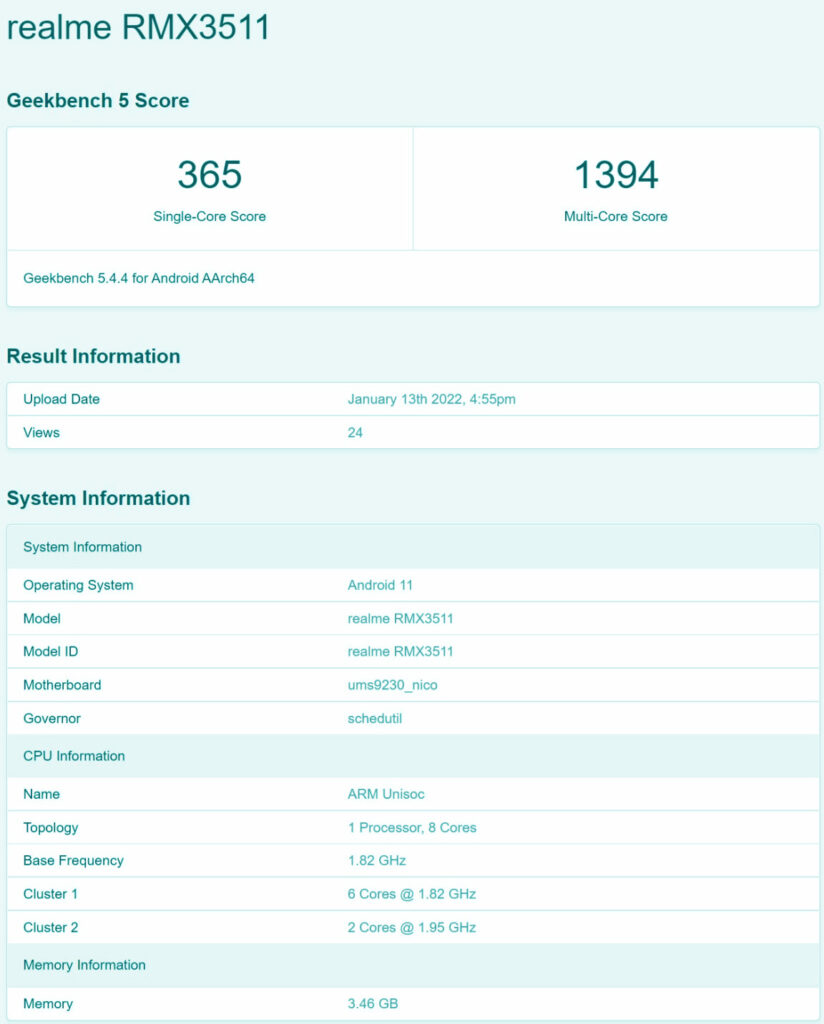Open the Single-Core Score details
Viewport: 824px width, 1024px height.
(210, 175)
